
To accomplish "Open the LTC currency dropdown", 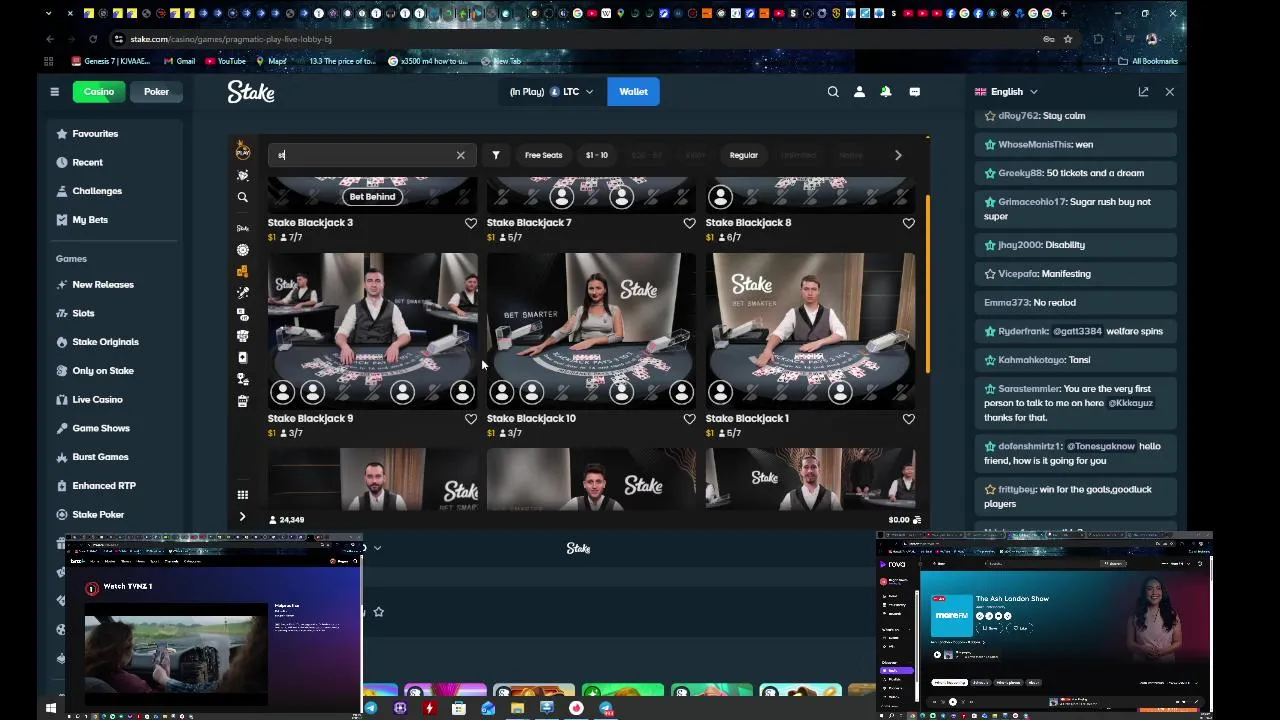I will 551,91.
